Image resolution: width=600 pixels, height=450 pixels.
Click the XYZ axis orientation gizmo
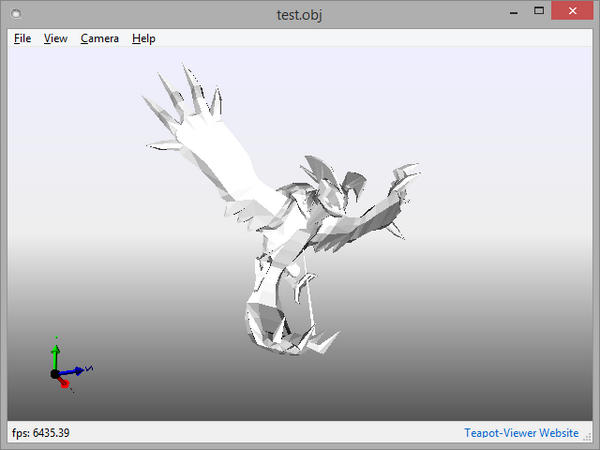tap(71, 364)
